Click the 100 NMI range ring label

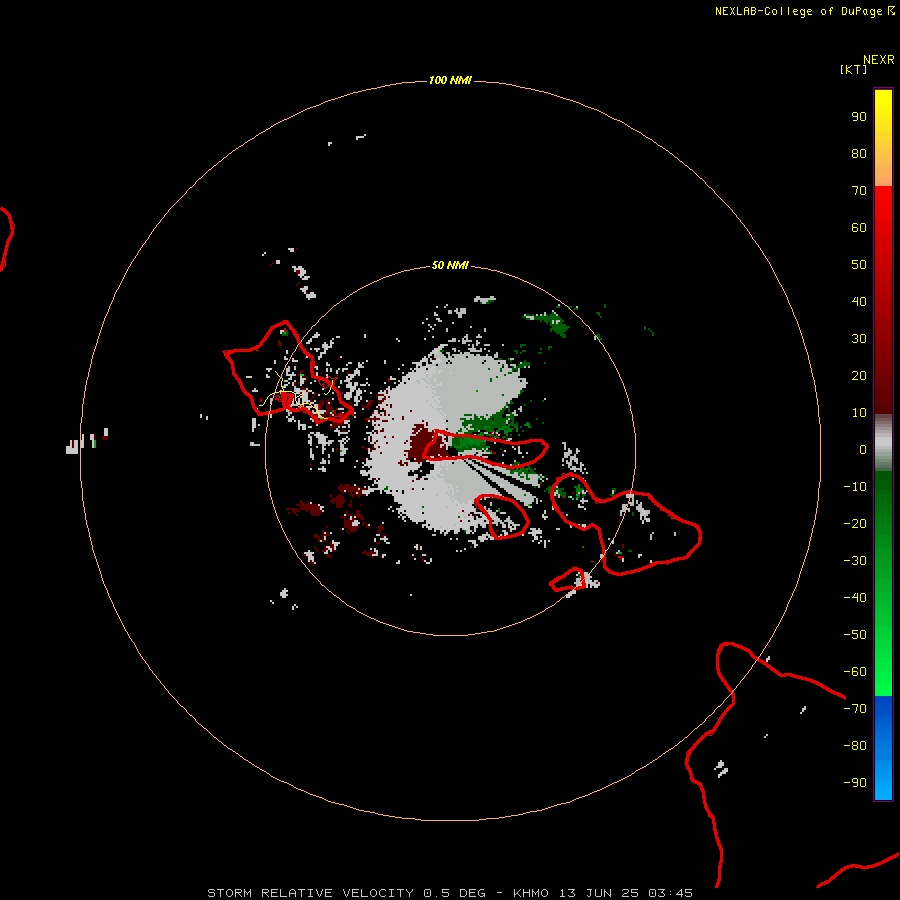tap(450, 80)
